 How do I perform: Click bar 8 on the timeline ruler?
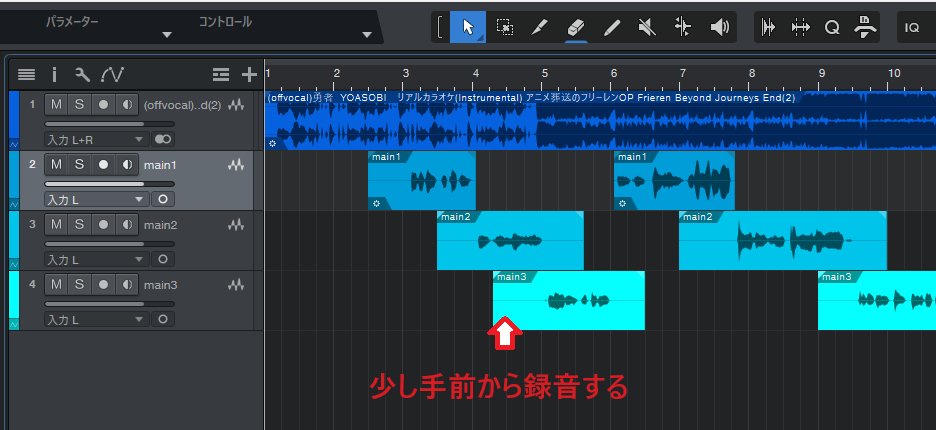[752, 73]
